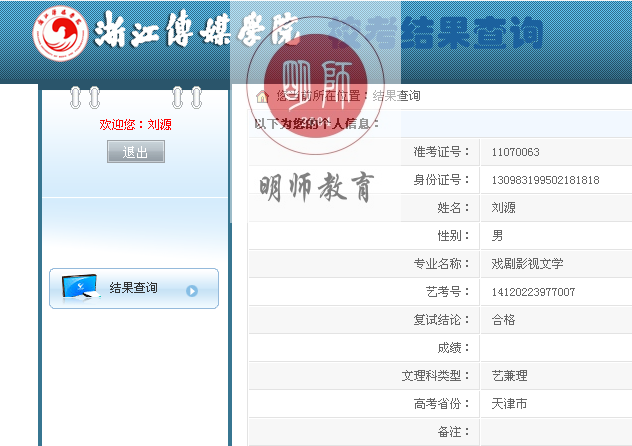Click the heading 以下为您的个人信息
The image size is (632, 446).
click(x=317, y=123)
